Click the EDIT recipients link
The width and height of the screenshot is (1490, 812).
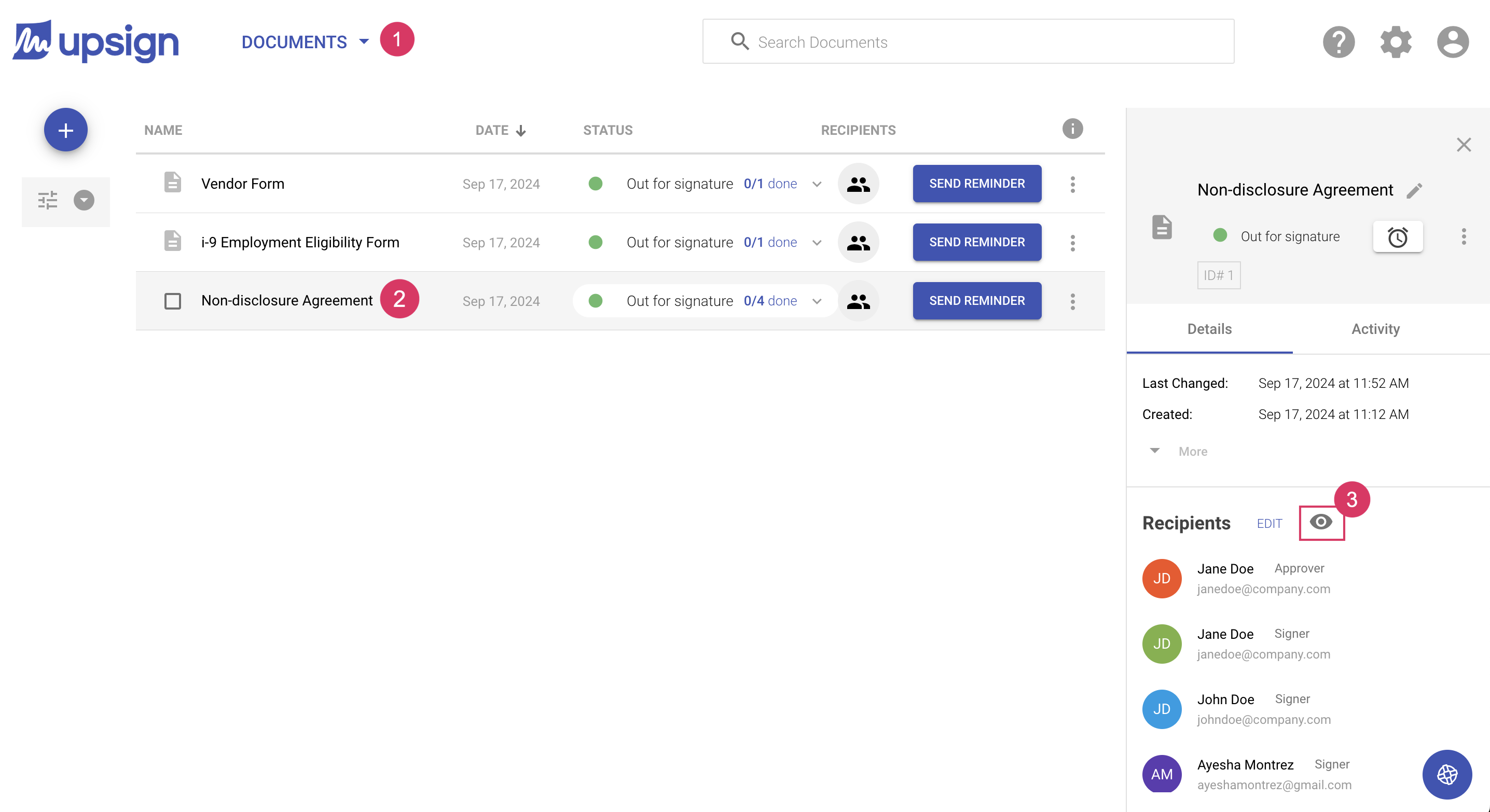coord(1269,524)
